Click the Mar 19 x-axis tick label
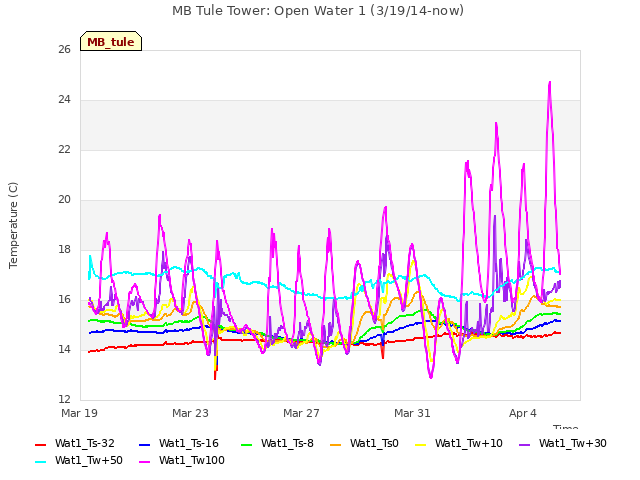Image resolution: width=640 pixels, height=480 pixels. [x=79, y=413]
